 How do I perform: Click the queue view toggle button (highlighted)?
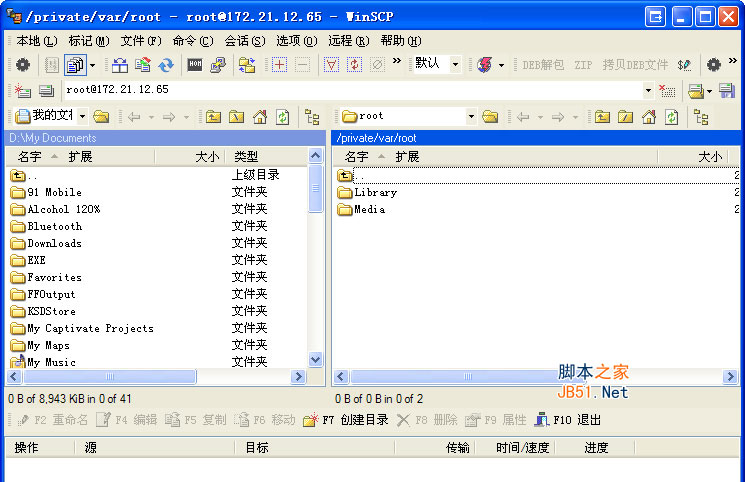(75, 65)
